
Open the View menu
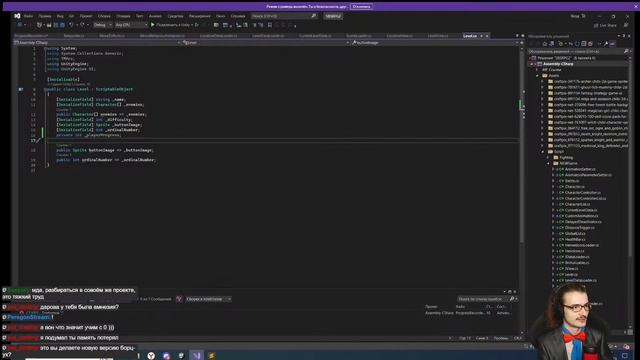coord(60,16)
